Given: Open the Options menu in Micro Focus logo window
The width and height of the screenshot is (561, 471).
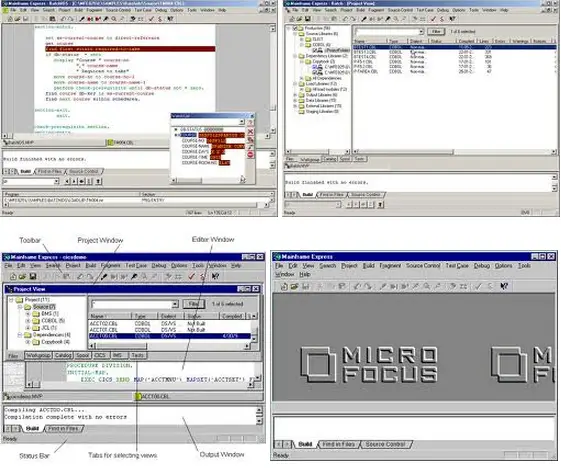Looking at the screenshot, I should pyautogui.click(x=503, y=266).
